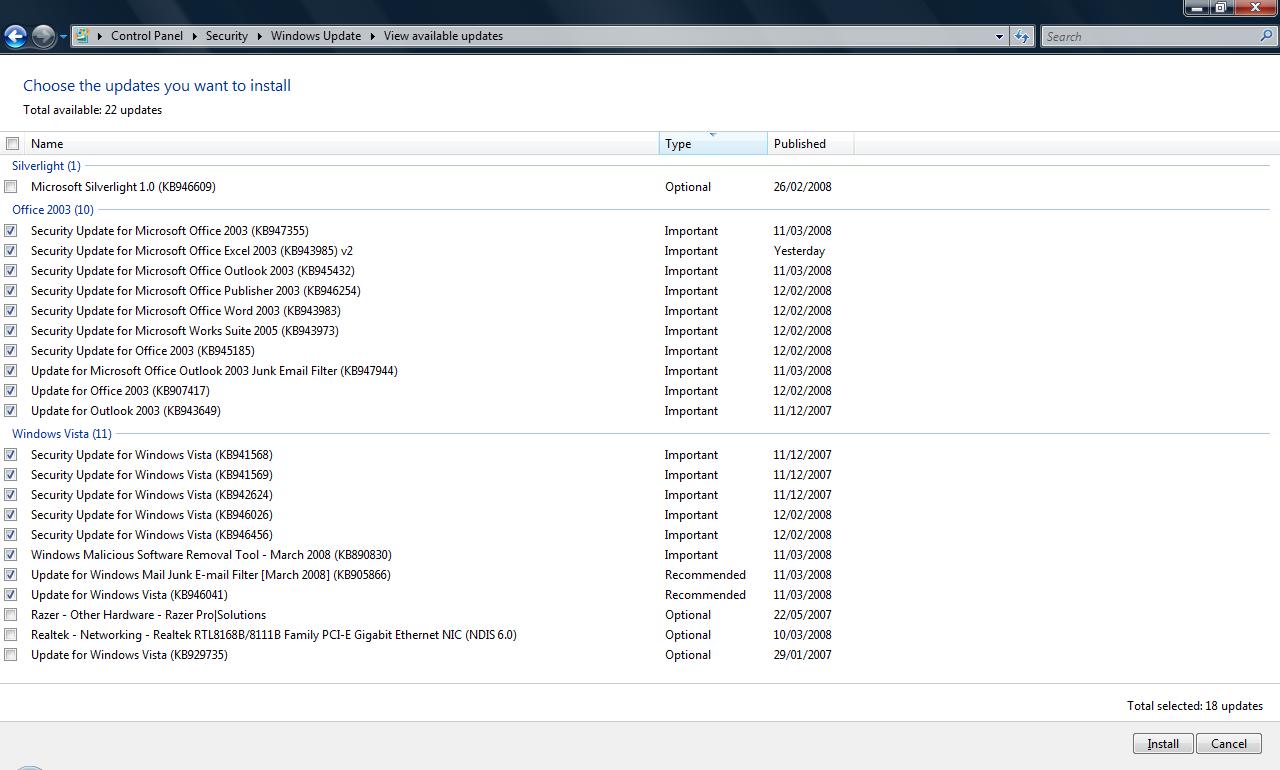Uncheck Windows Vista security update (KB941568)
Screen dimensions: 1280x770
pyautogui.click(x=11, y=455)
